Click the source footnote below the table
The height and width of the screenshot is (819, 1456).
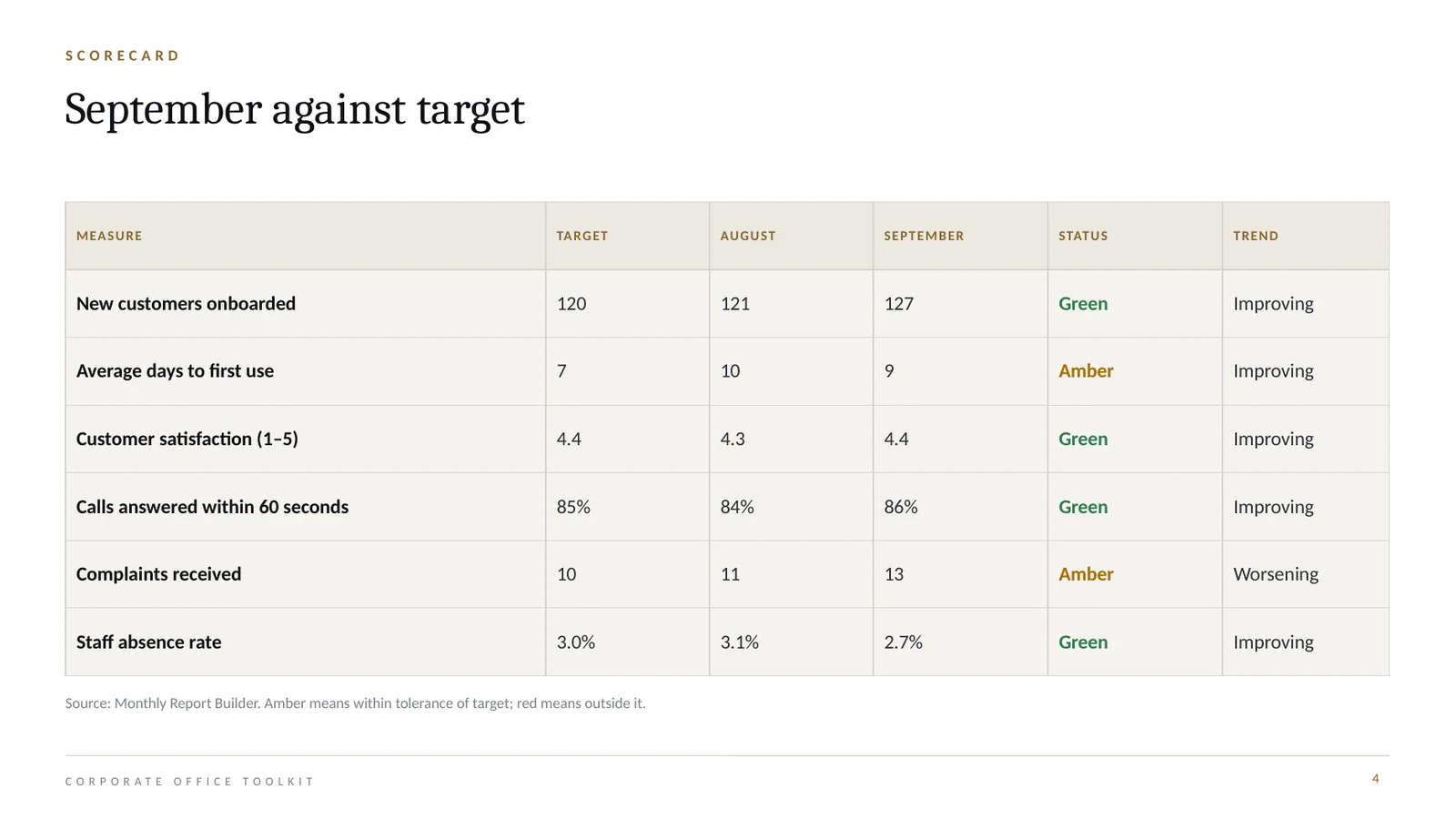355,703
